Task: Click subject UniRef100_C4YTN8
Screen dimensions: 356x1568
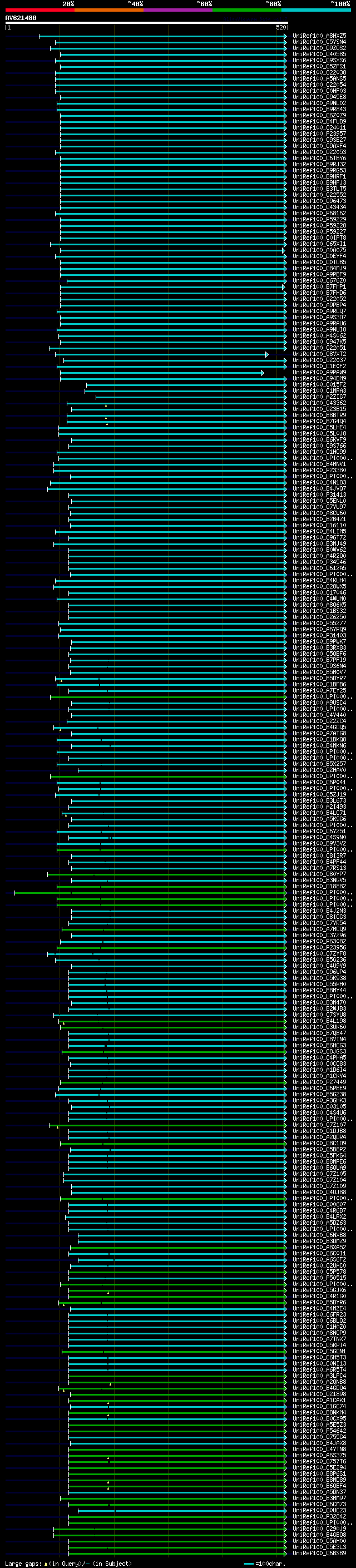Action: click(319, 1449)
